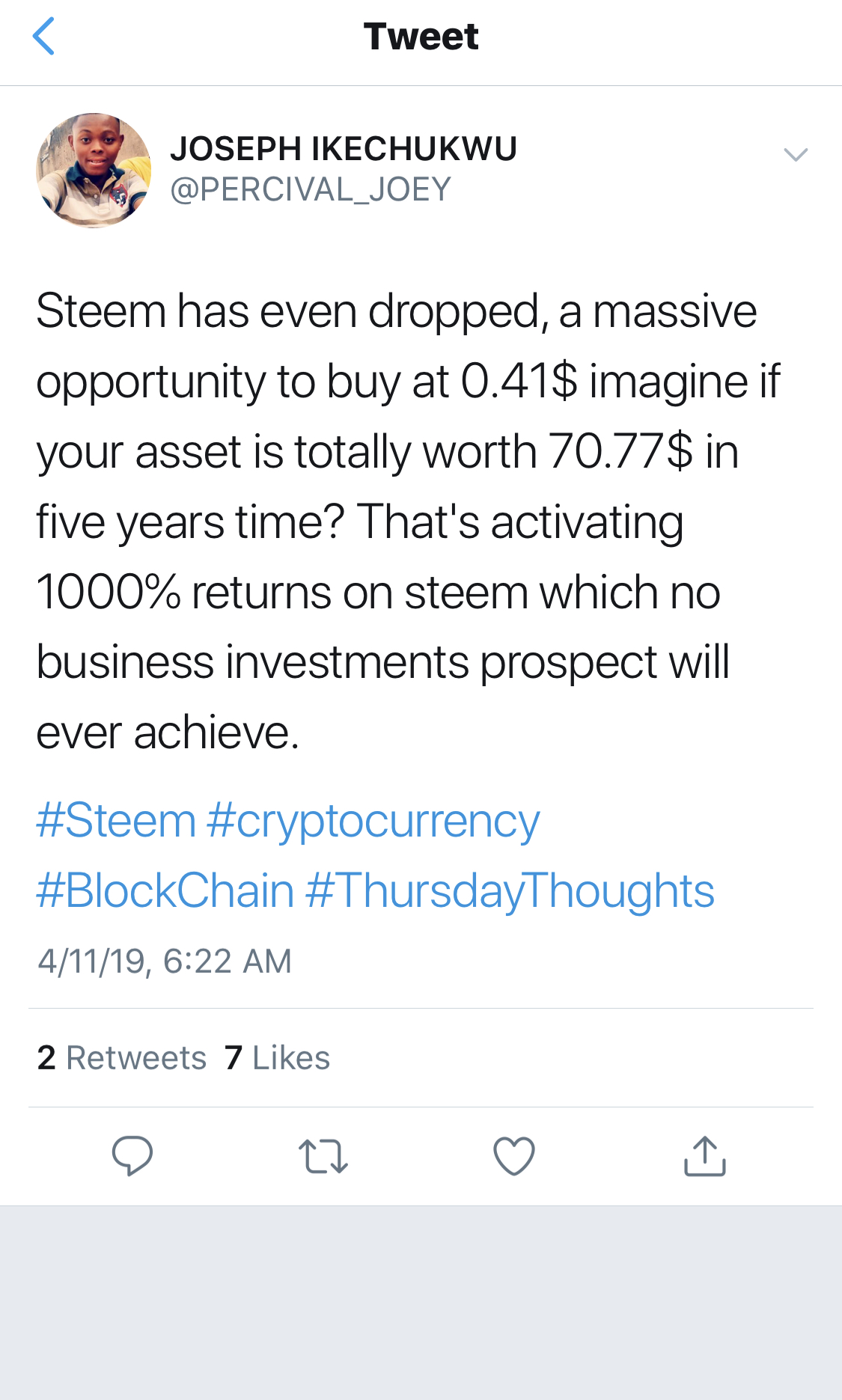
Task: Tap the tweet body text
Action: click(x=408, y=521)
